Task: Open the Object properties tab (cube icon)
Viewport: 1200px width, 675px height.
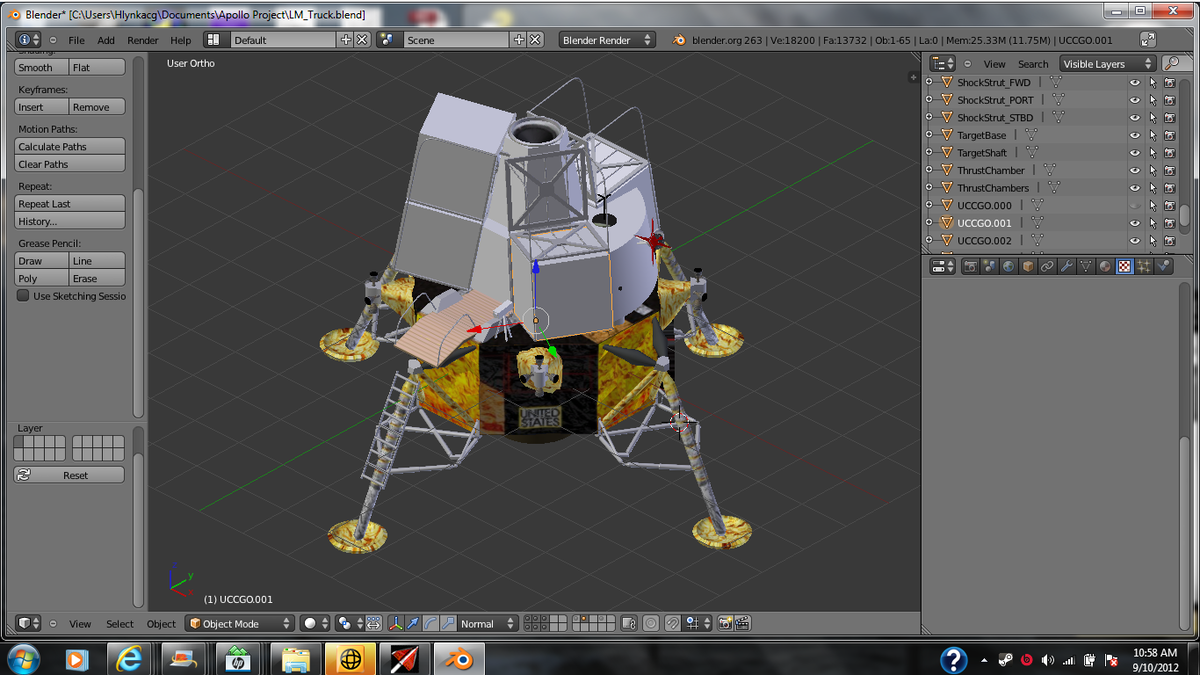Action: tap(1028, 266)
